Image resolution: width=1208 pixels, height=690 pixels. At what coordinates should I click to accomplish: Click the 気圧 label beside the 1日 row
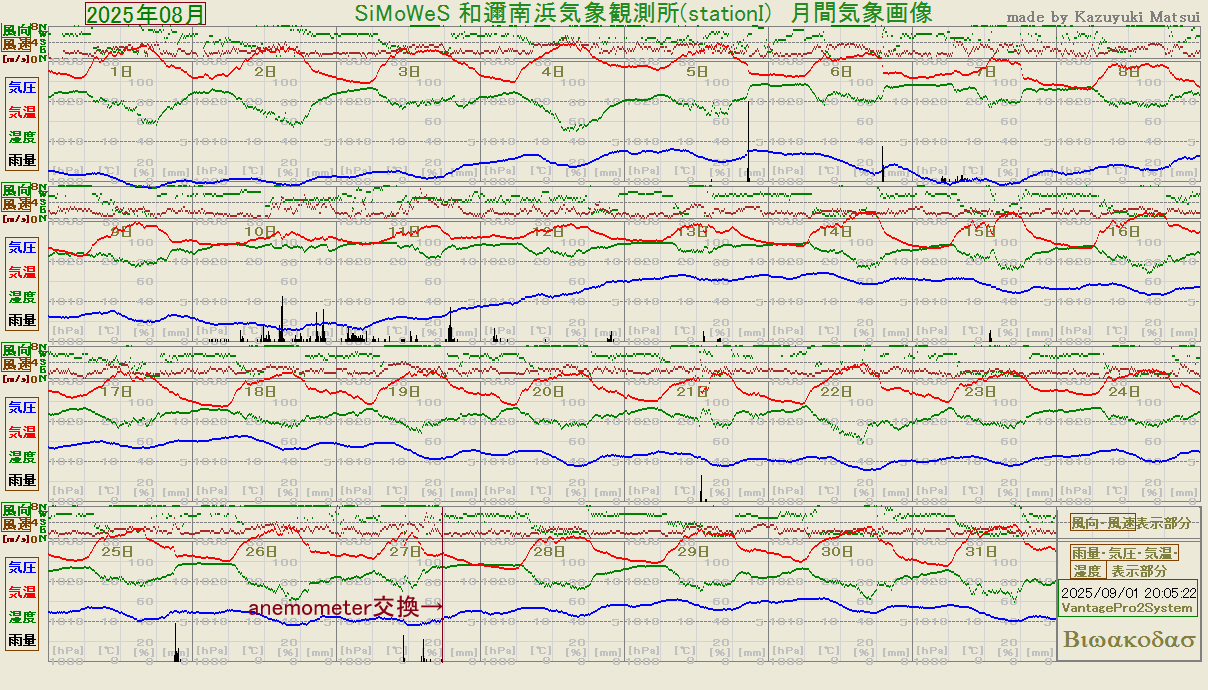22,87
